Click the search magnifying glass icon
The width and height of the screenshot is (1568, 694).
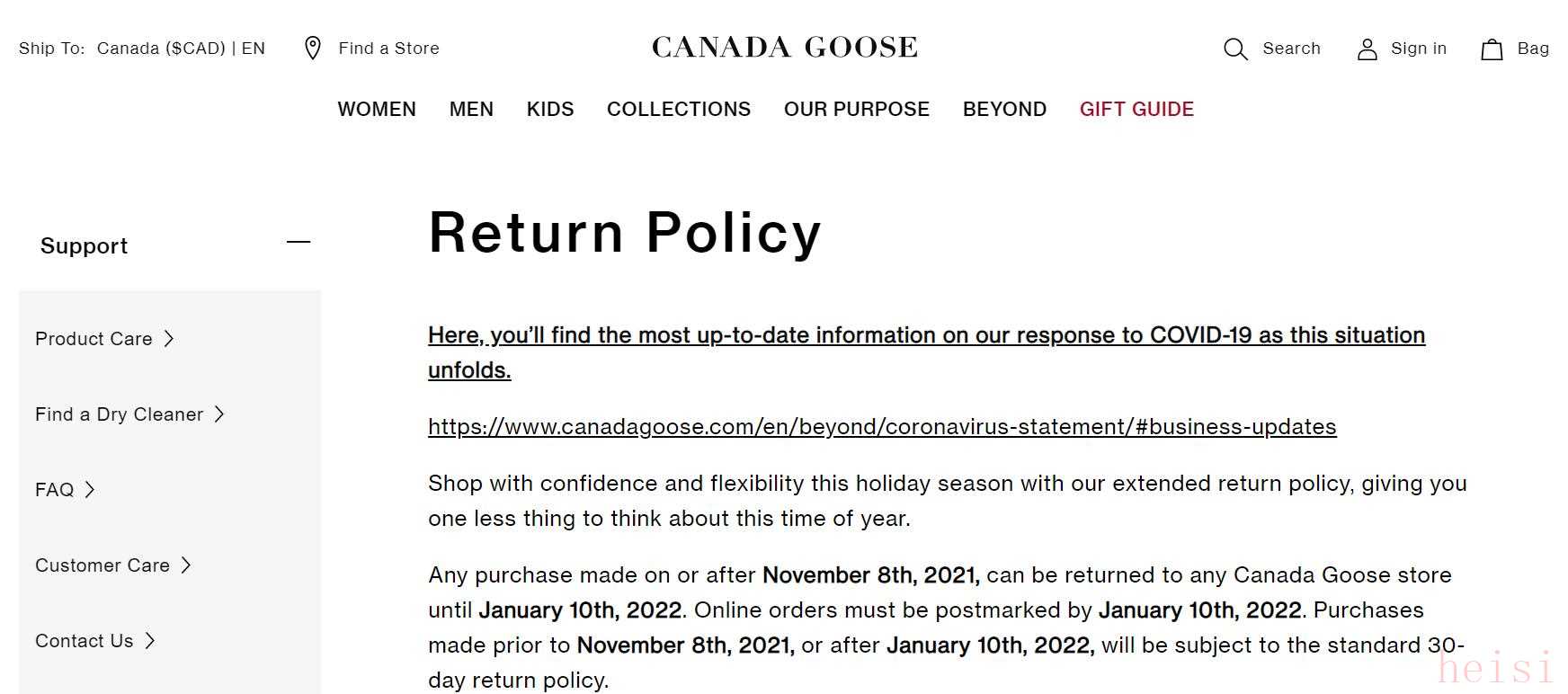click(1235, 49)
